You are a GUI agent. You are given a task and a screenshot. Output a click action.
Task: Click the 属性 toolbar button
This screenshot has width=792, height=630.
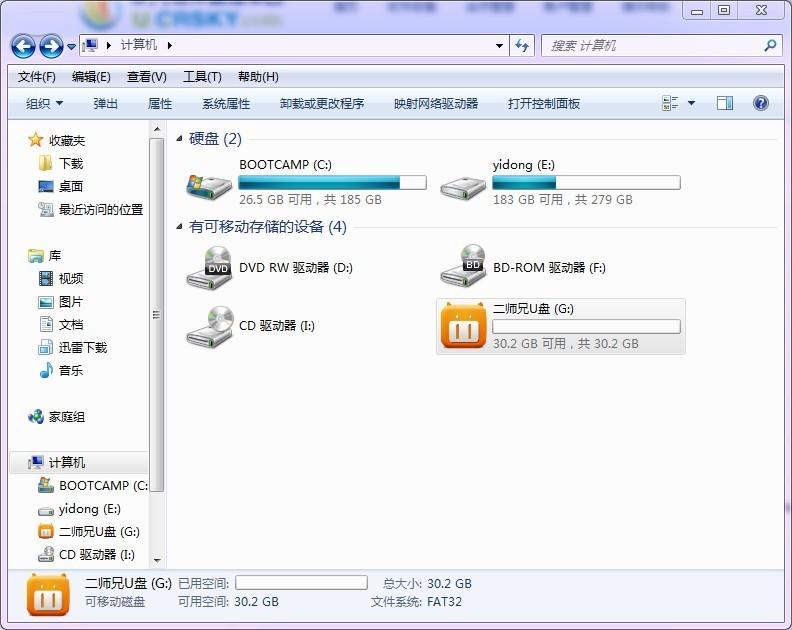(160, 104)
